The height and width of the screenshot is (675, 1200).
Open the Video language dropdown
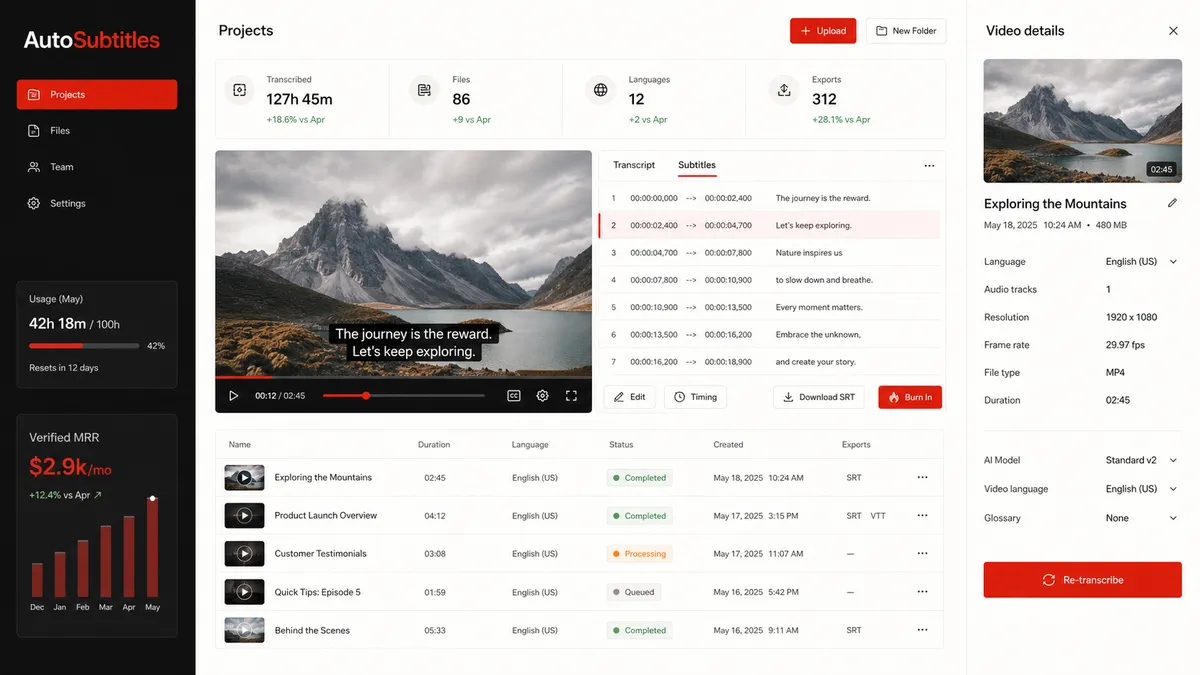[1142, 489]
